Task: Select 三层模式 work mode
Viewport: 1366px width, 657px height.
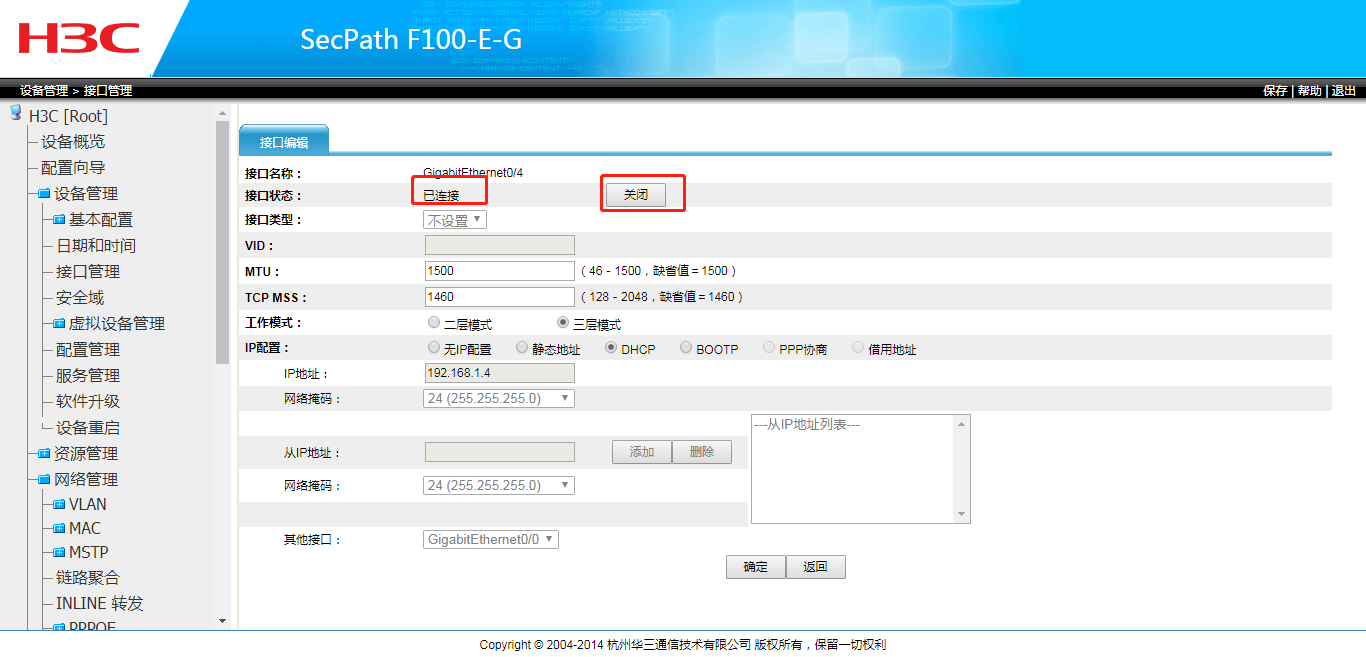Action: (x=563, y=323)
